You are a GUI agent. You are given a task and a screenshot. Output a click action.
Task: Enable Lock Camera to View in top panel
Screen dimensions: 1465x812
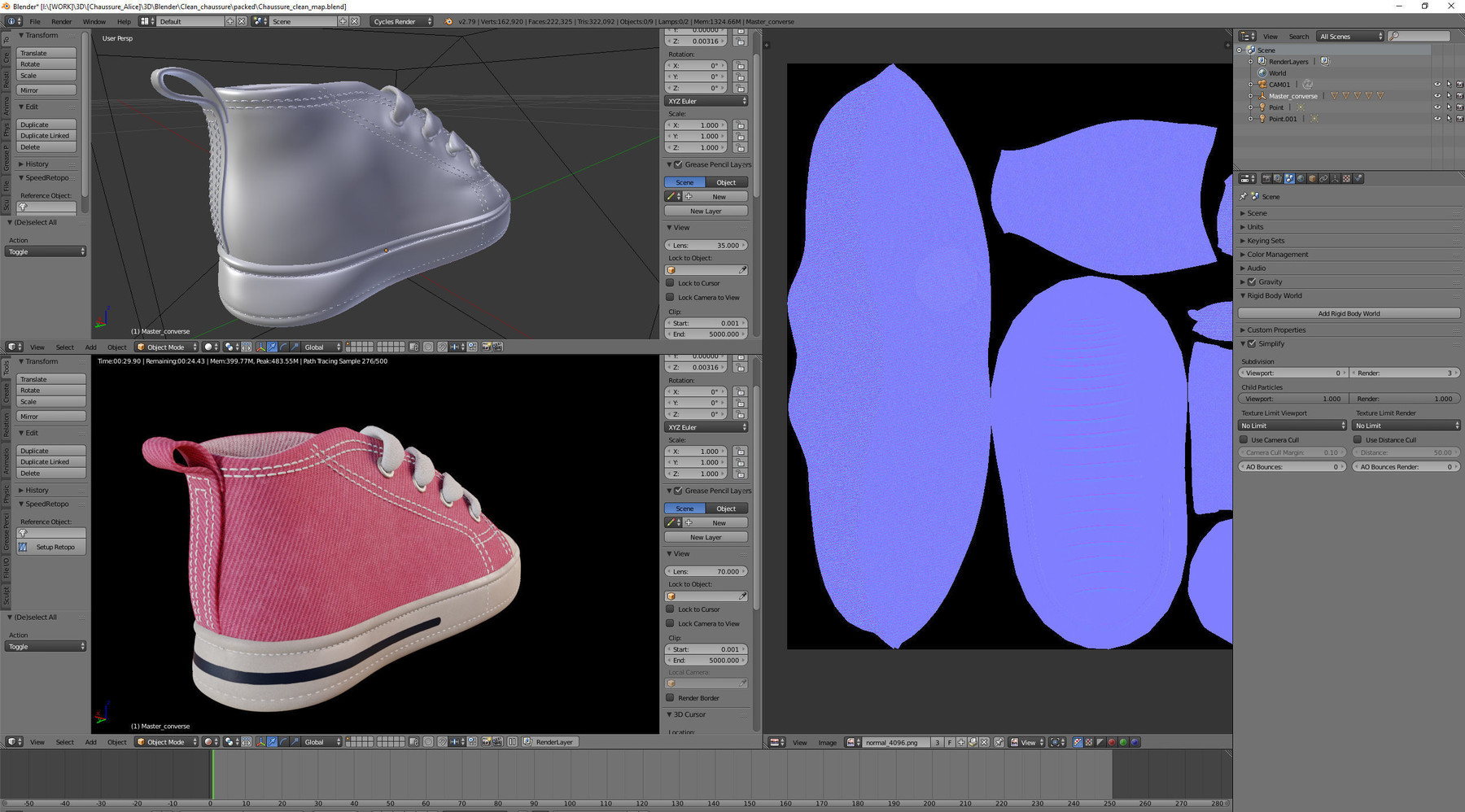(x=671, y=298)
